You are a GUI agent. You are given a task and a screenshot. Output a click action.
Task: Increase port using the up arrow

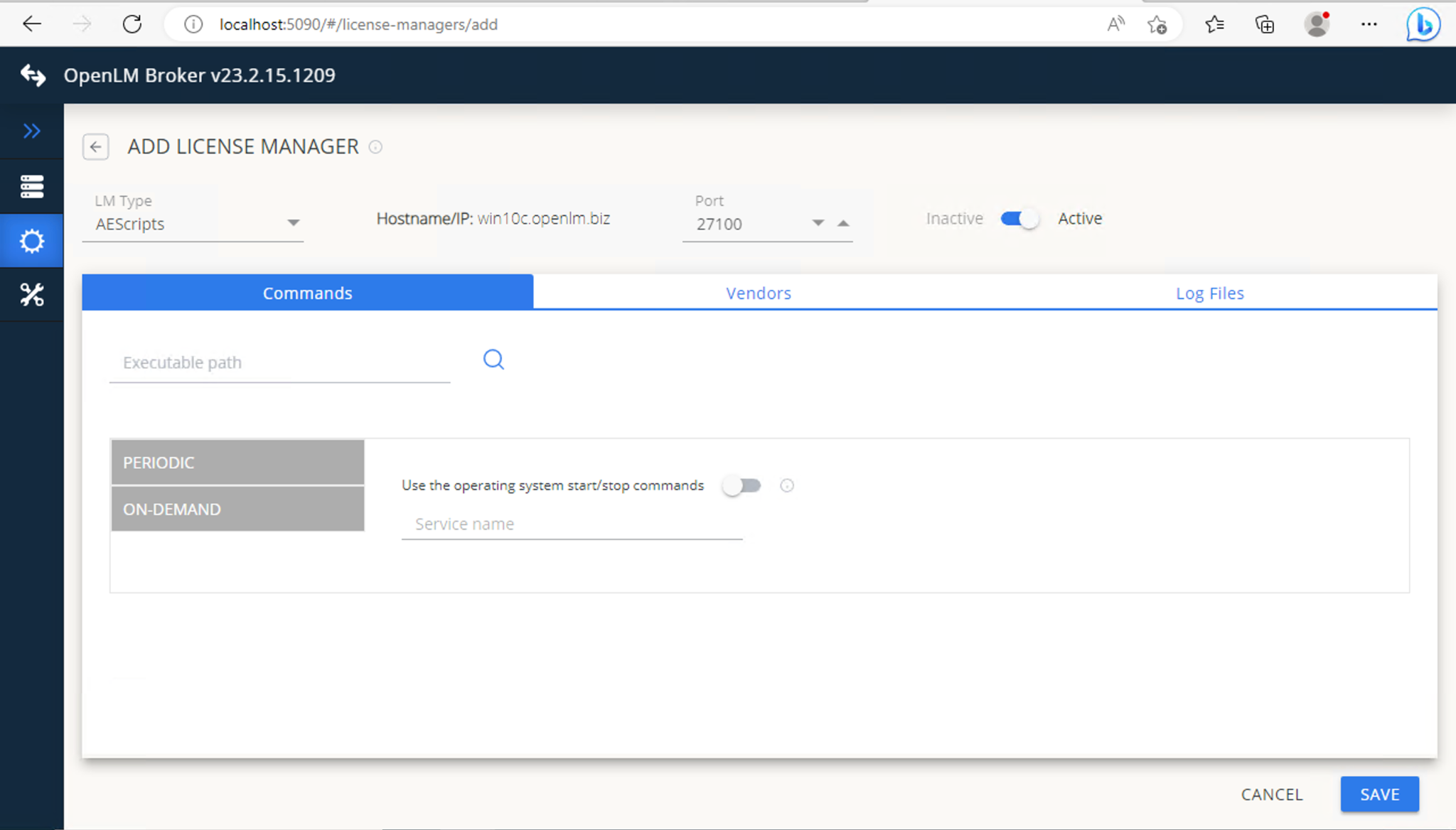click(x=843, y=223)
